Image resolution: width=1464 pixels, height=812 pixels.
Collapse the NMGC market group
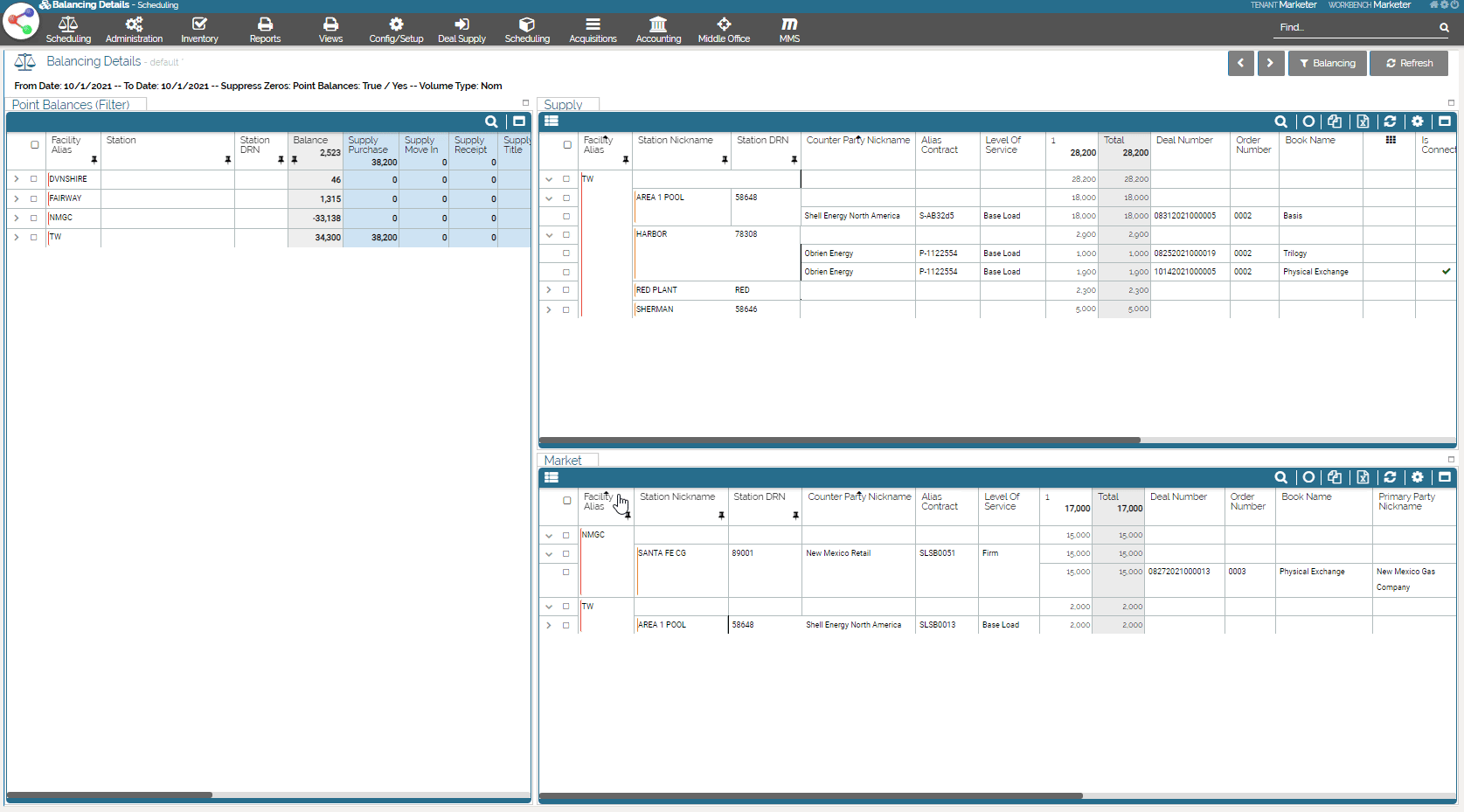(549, 535)
